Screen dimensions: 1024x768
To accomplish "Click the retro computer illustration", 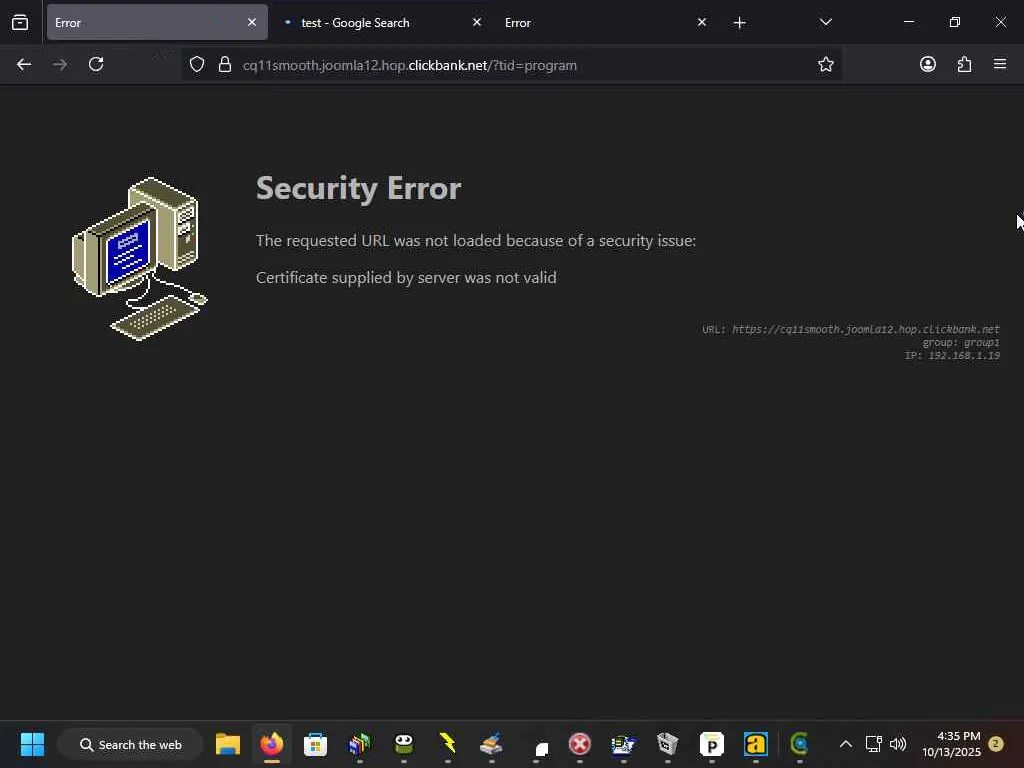I will pyautogui.click(x=140, y=259).
